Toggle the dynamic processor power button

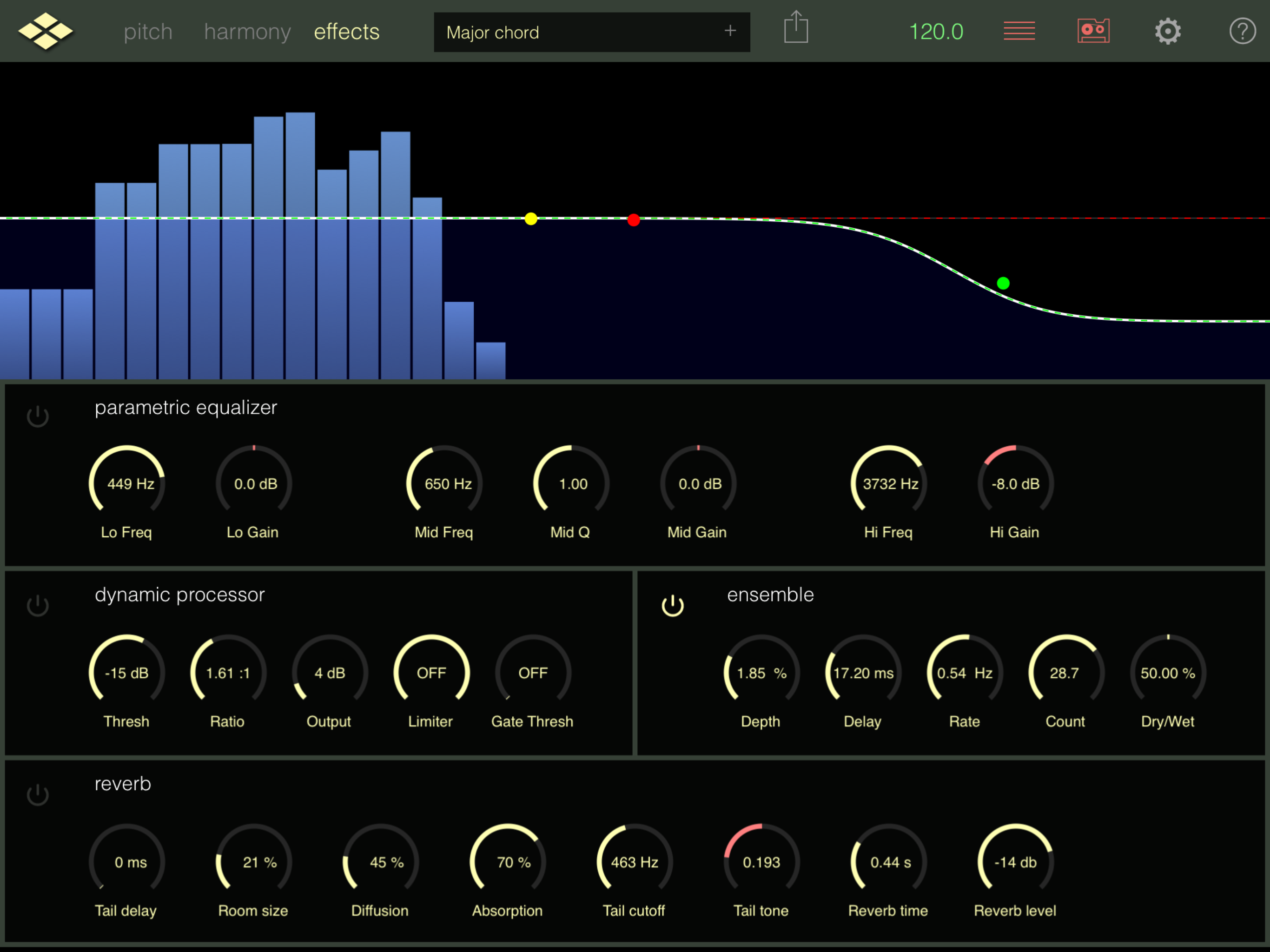click(x=38, y=606)
